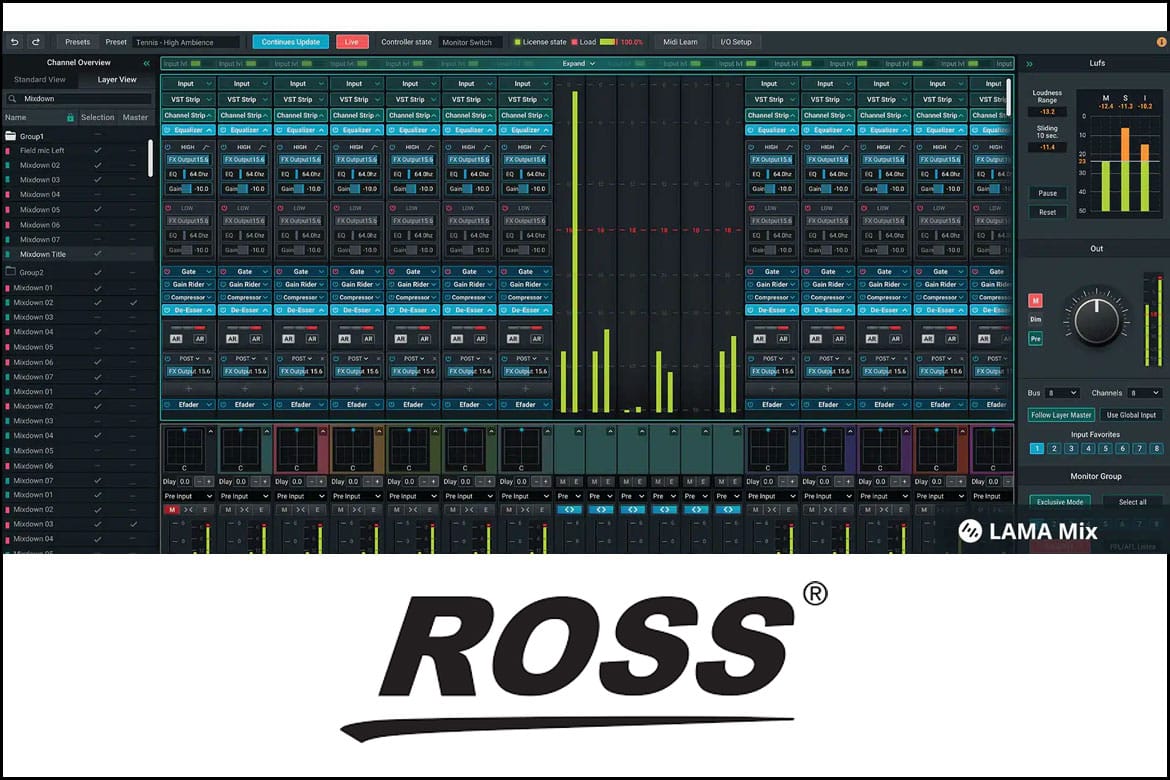Open the orange warning icon at top right

tap(1161, 43)
